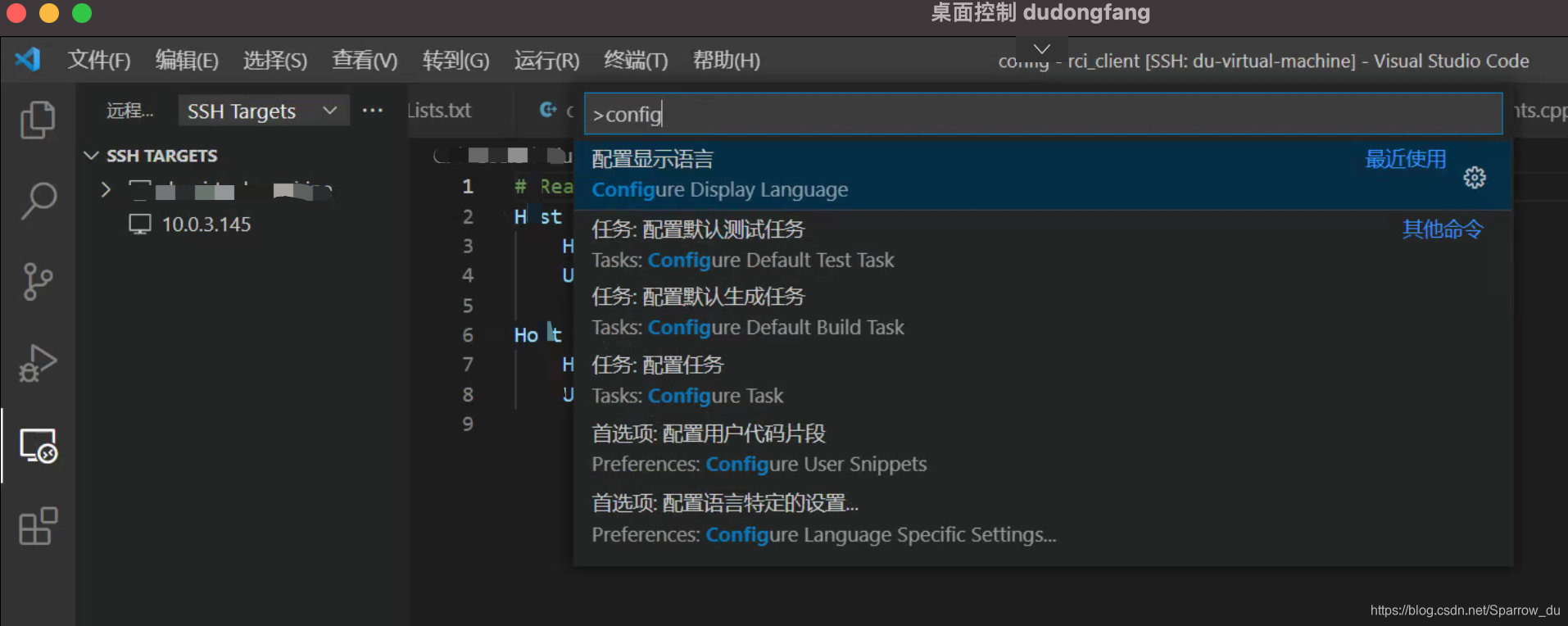Open the Remote Explorer view
The width and height of the screenshot is (1568, 626).
pyautogui.click(x=38, y=446)
